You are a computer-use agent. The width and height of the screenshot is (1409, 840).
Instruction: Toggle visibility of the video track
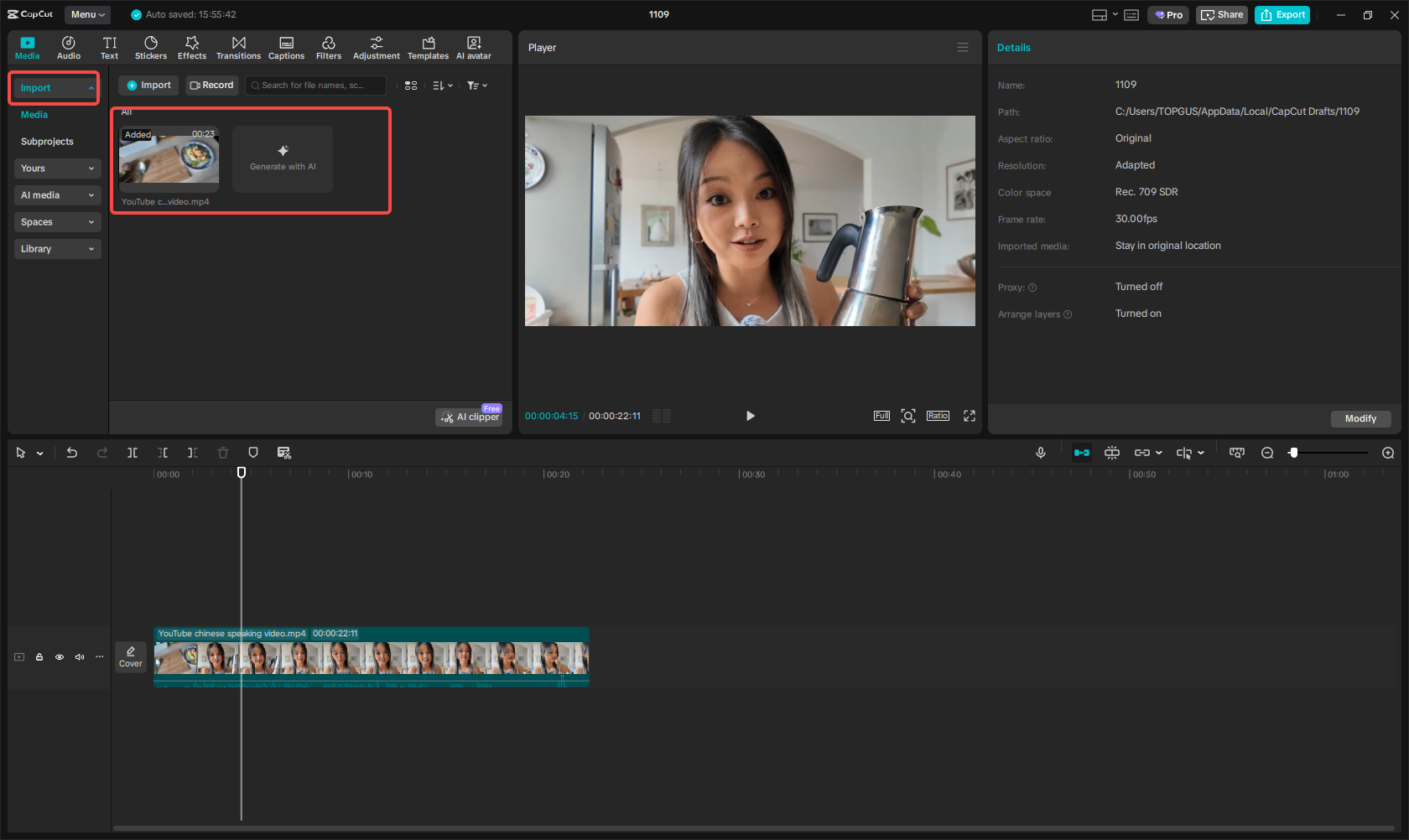tap(59, 657)
